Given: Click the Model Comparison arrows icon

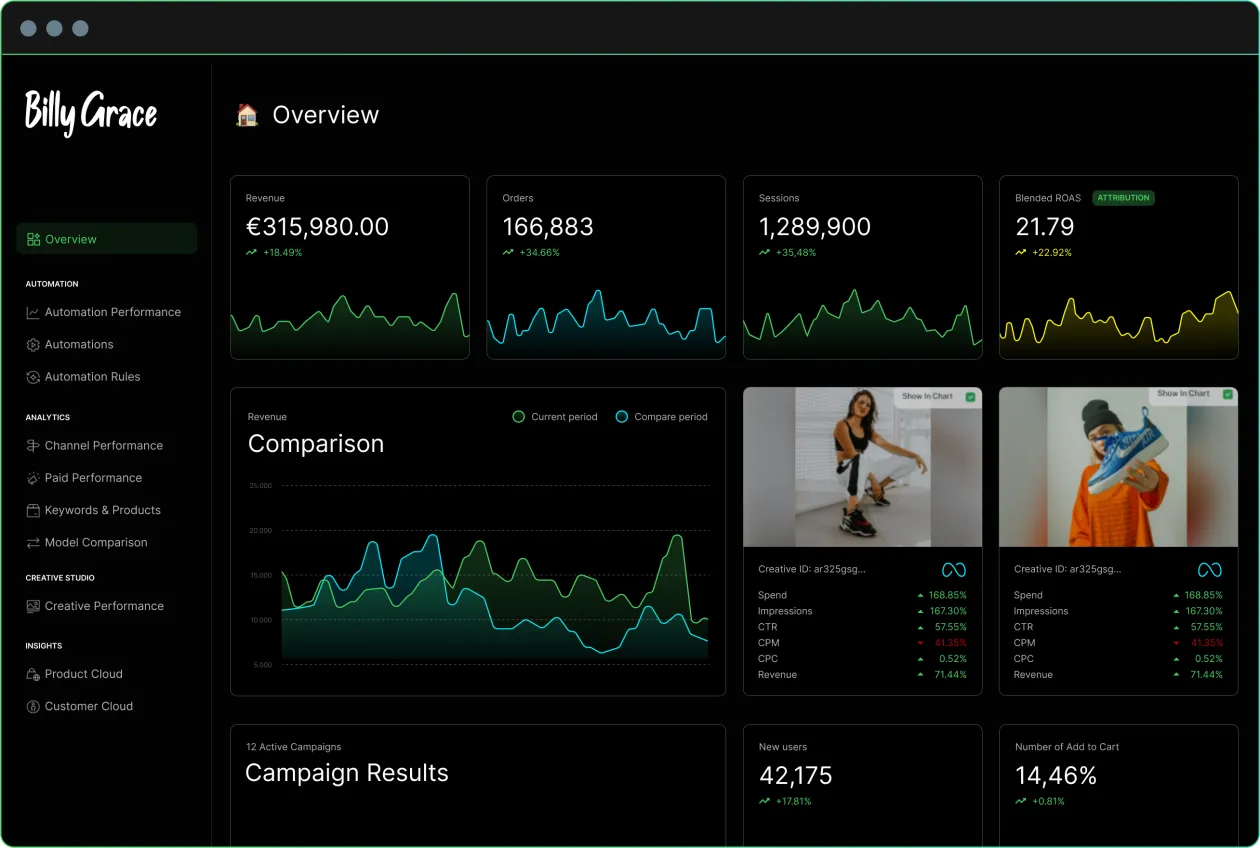Looking at the screenshot, I should click(x=33, y=542).
